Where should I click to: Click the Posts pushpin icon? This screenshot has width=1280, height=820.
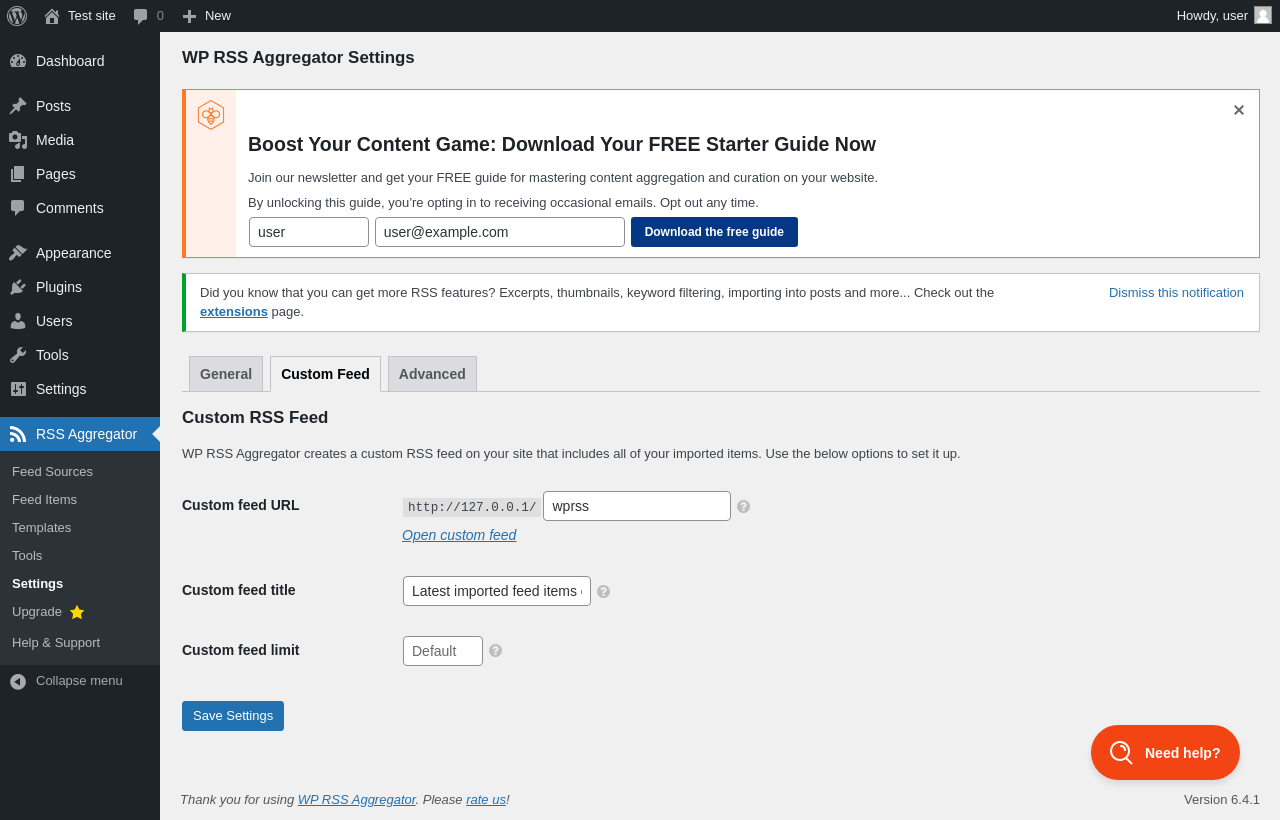click(x=18, y=106)
